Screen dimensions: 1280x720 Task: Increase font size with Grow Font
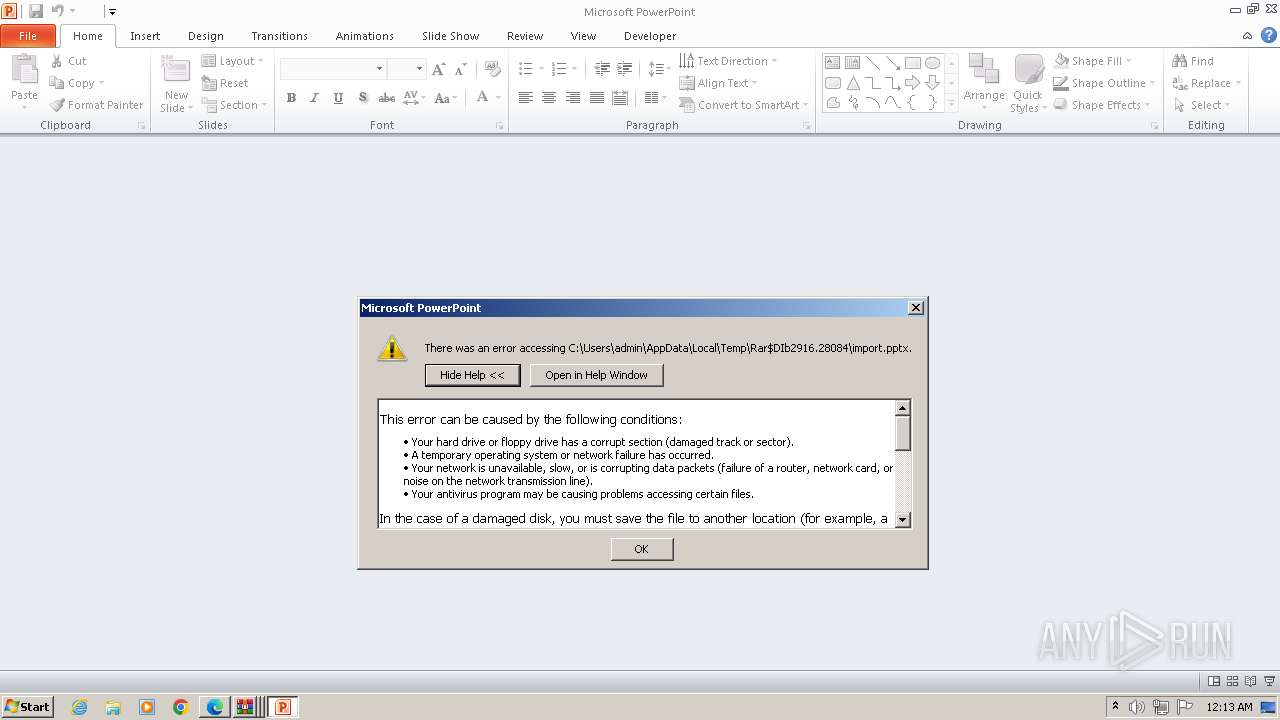[x=439, y=69]
